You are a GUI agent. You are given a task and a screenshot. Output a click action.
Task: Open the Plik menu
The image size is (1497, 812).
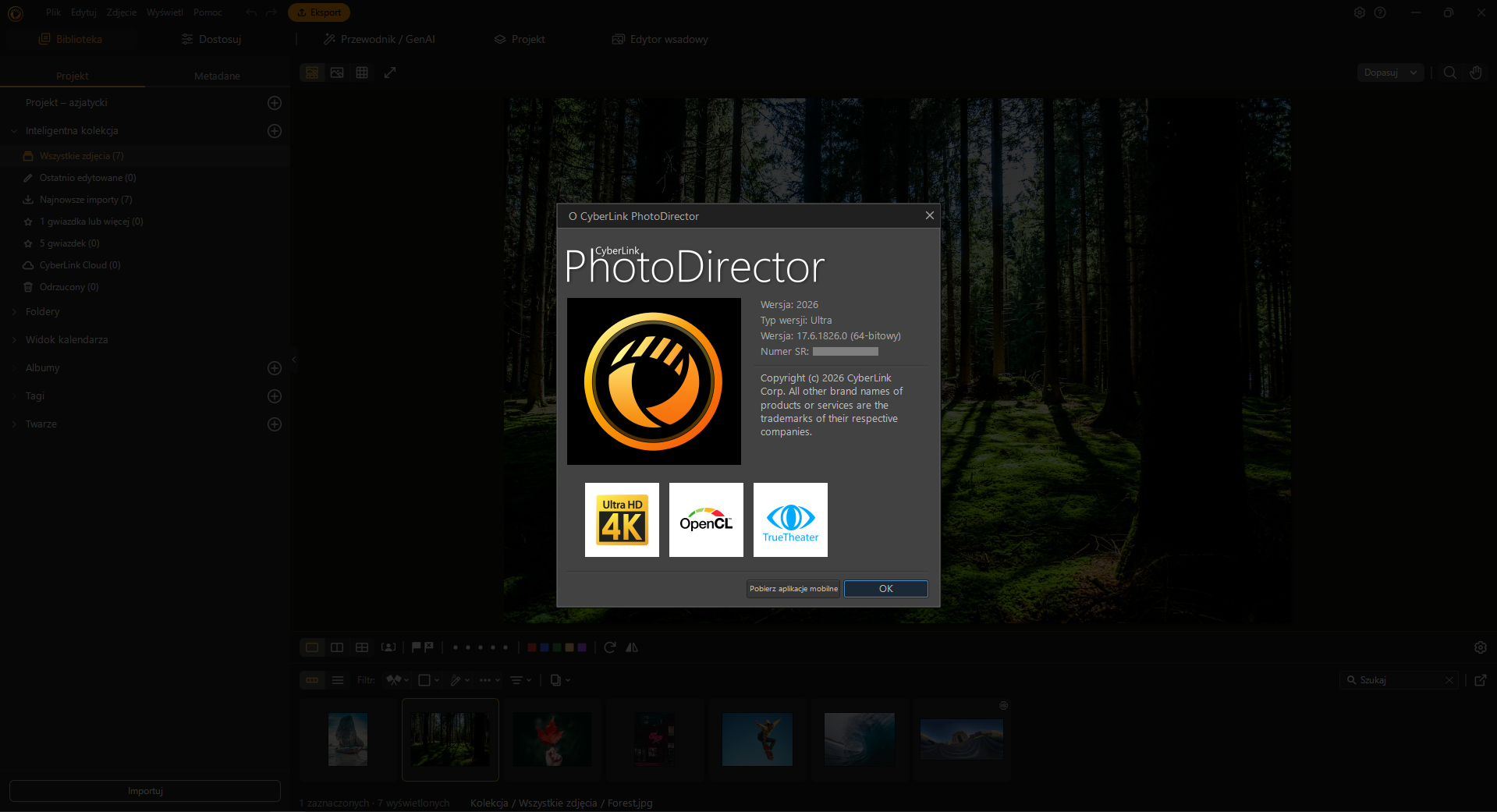click(53, 12)
